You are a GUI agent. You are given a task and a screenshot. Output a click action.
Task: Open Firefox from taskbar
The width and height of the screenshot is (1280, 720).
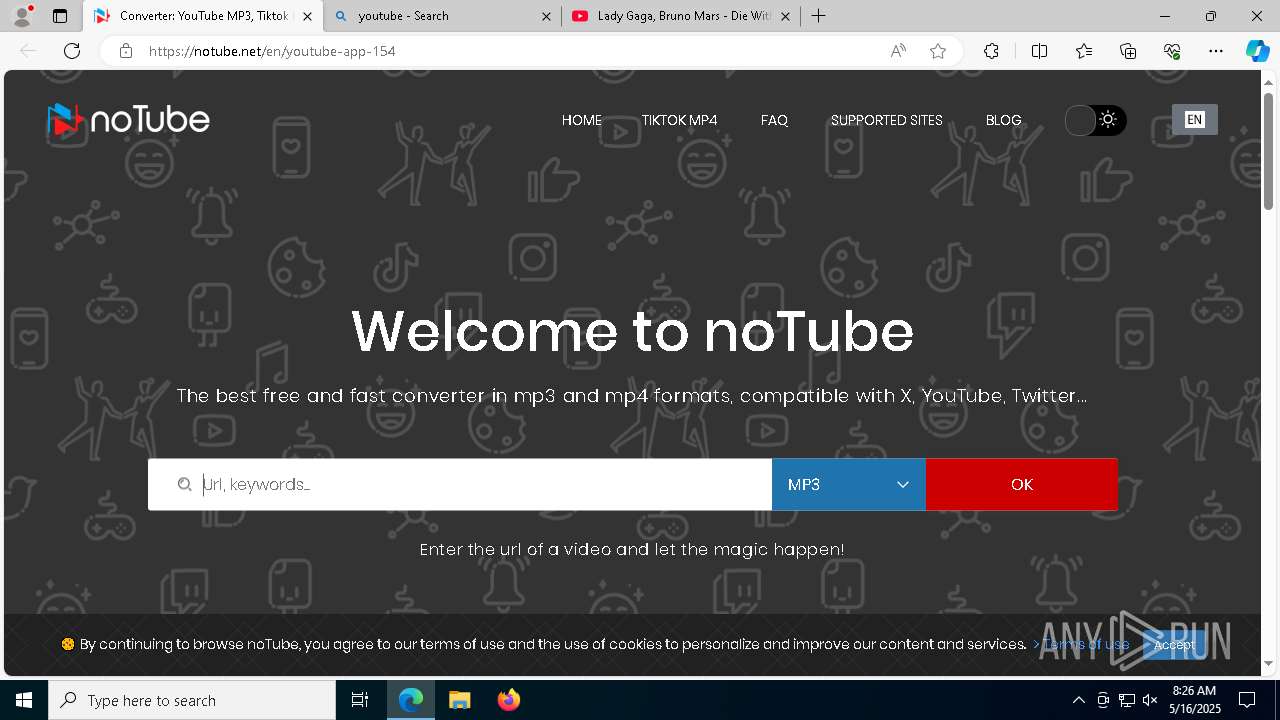pos(508,700)
